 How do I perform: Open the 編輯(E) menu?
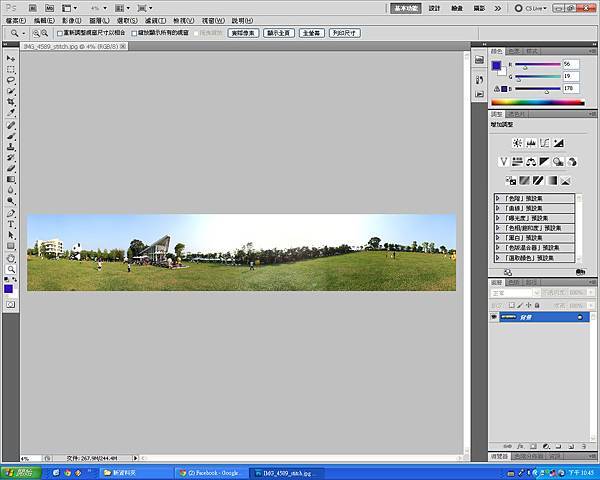[44, 21]
